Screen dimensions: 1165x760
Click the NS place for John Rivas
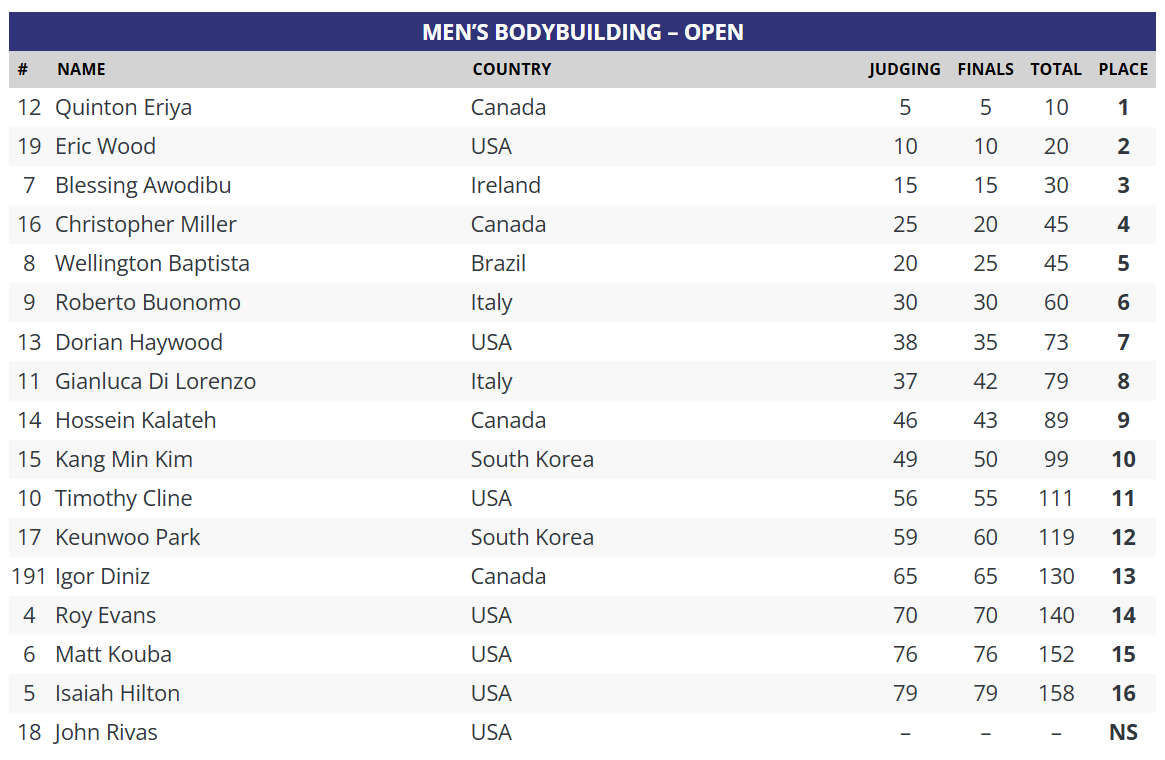(1123, 733)
